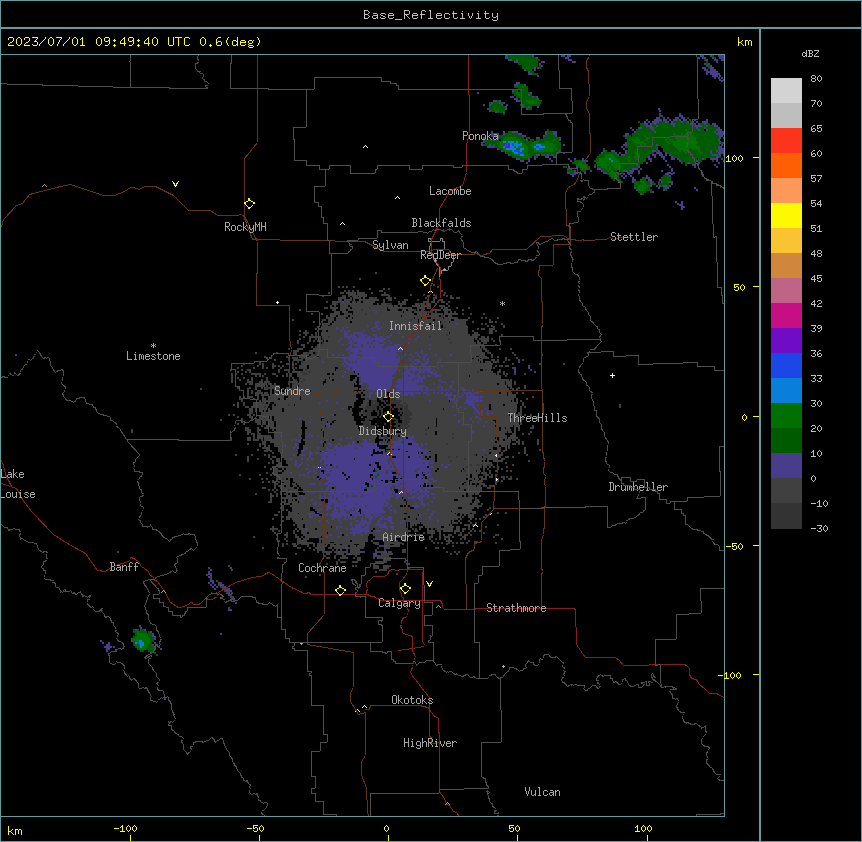Click the yellow diamond marker south of RedDeer
This screenshot has width=862, height=842.
click(425, 280)
